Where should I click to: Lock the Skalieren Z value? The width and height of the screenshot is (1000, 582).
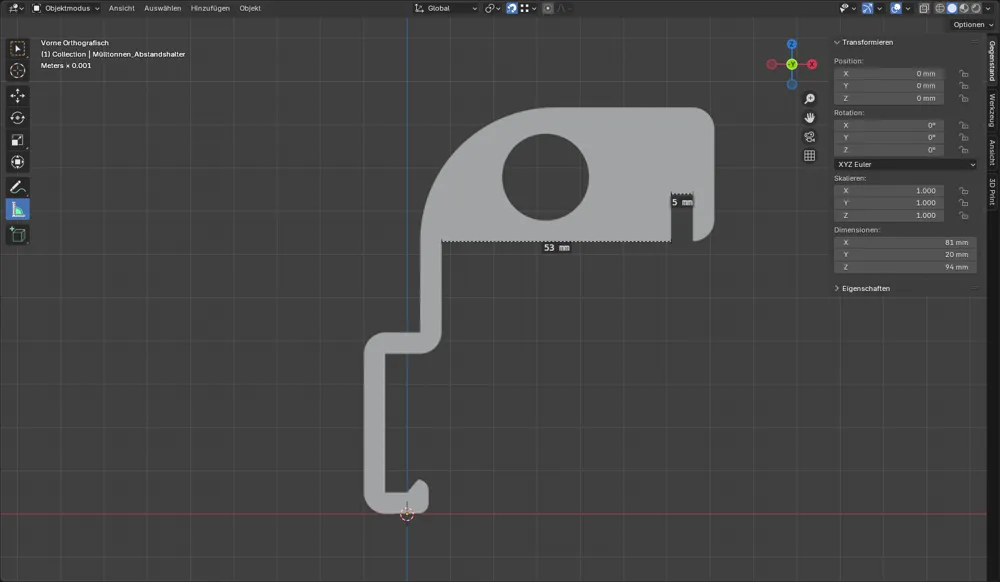point(964,215)
